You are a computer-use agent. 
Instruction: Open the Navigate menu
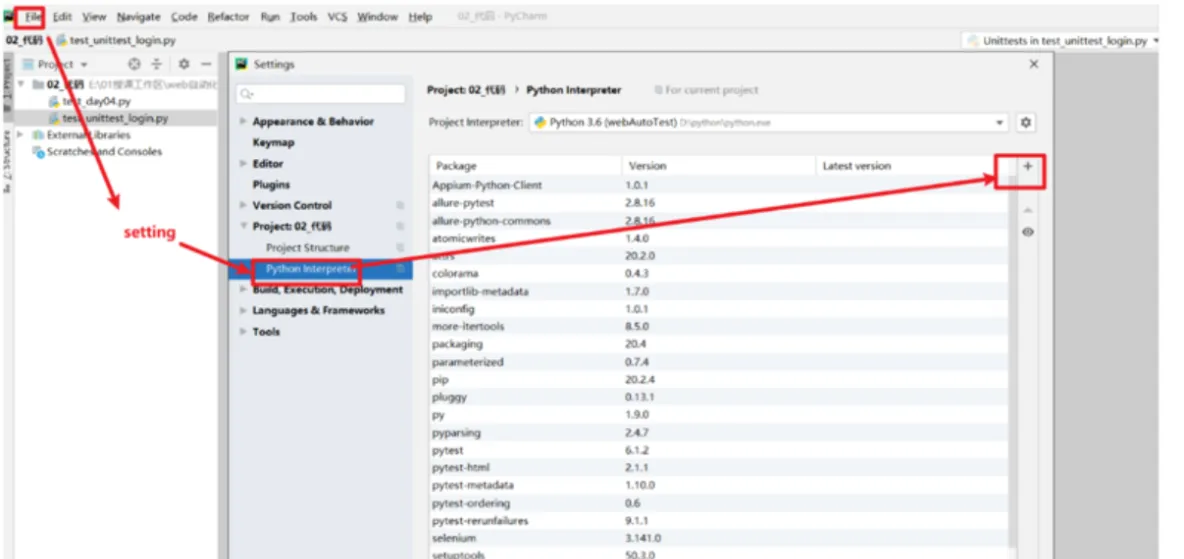click(139, 17)
